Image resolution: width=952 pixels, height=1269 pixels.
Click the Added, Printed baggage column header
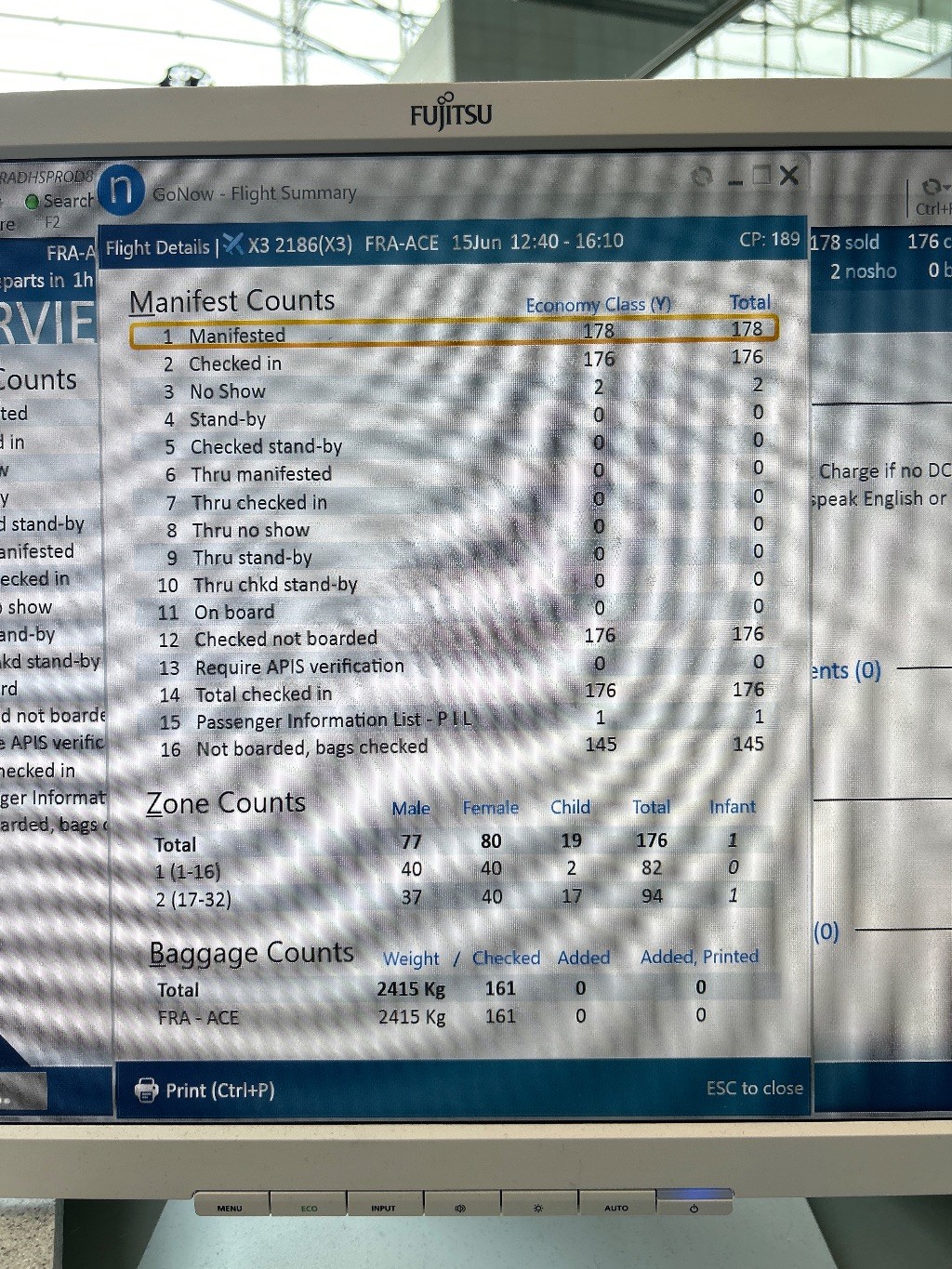pos(699,957)
